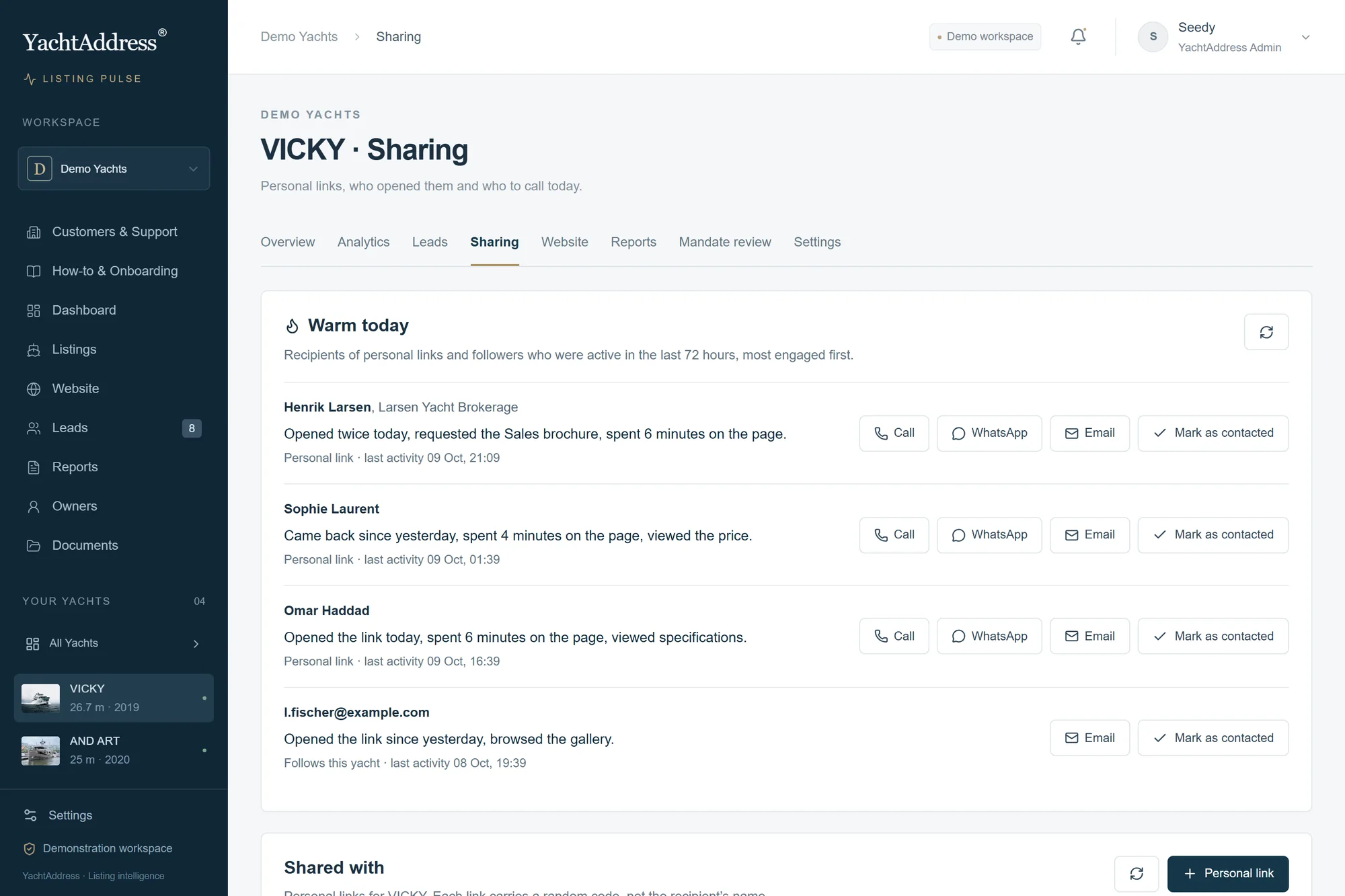Mark Henrik Larsen as contacted

[x=1213, y=434]
